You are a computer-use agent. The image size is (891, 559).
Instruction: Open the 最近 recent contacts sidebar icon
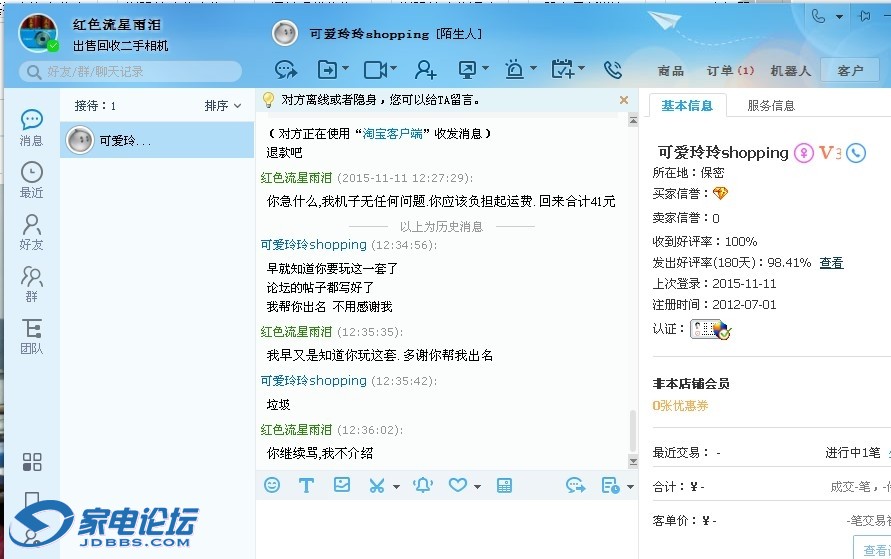pos(31,180)
